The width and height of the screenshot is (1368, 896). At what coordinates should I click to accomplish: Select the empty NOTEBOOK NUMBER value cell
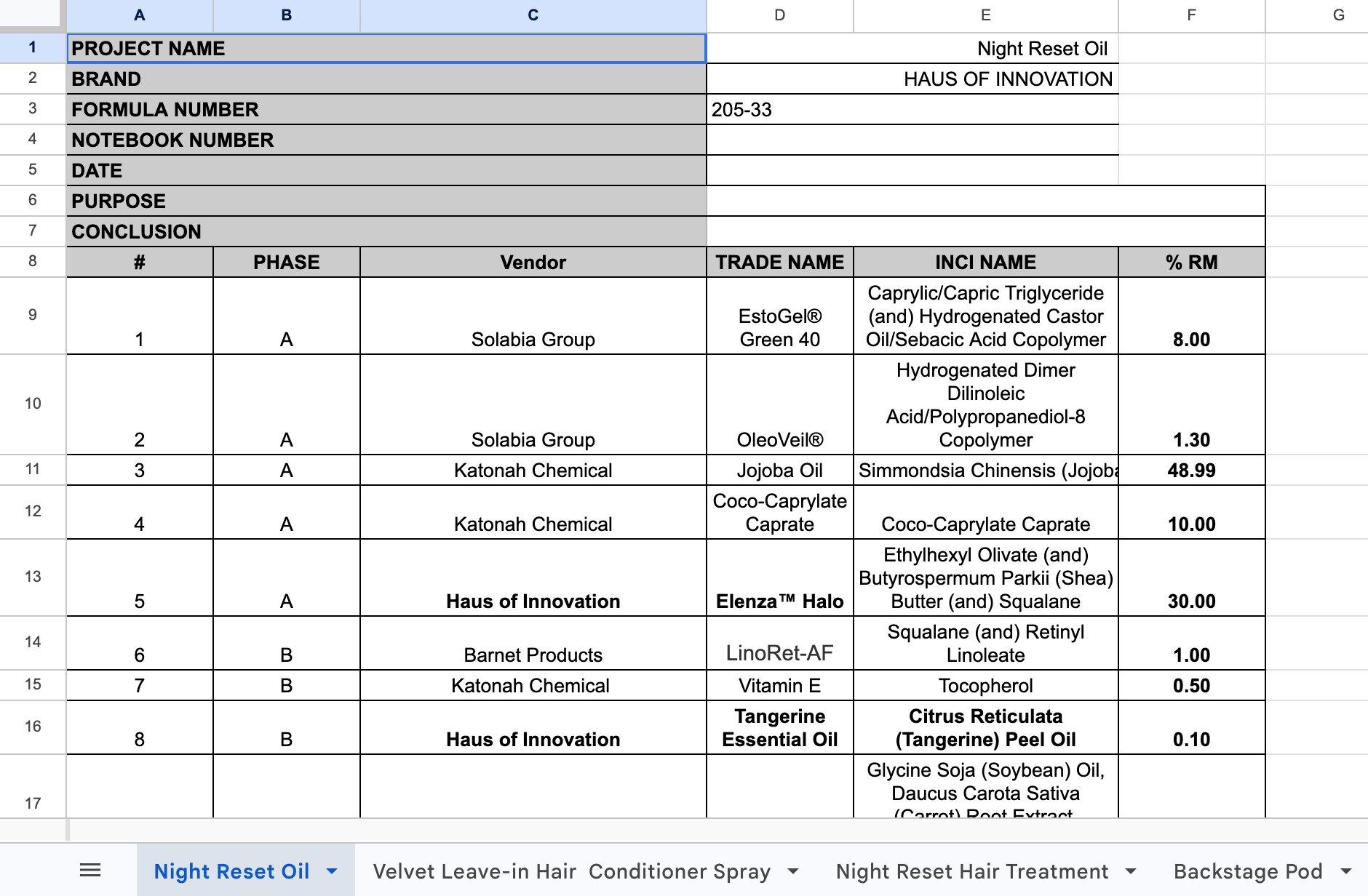coord(912,140)
